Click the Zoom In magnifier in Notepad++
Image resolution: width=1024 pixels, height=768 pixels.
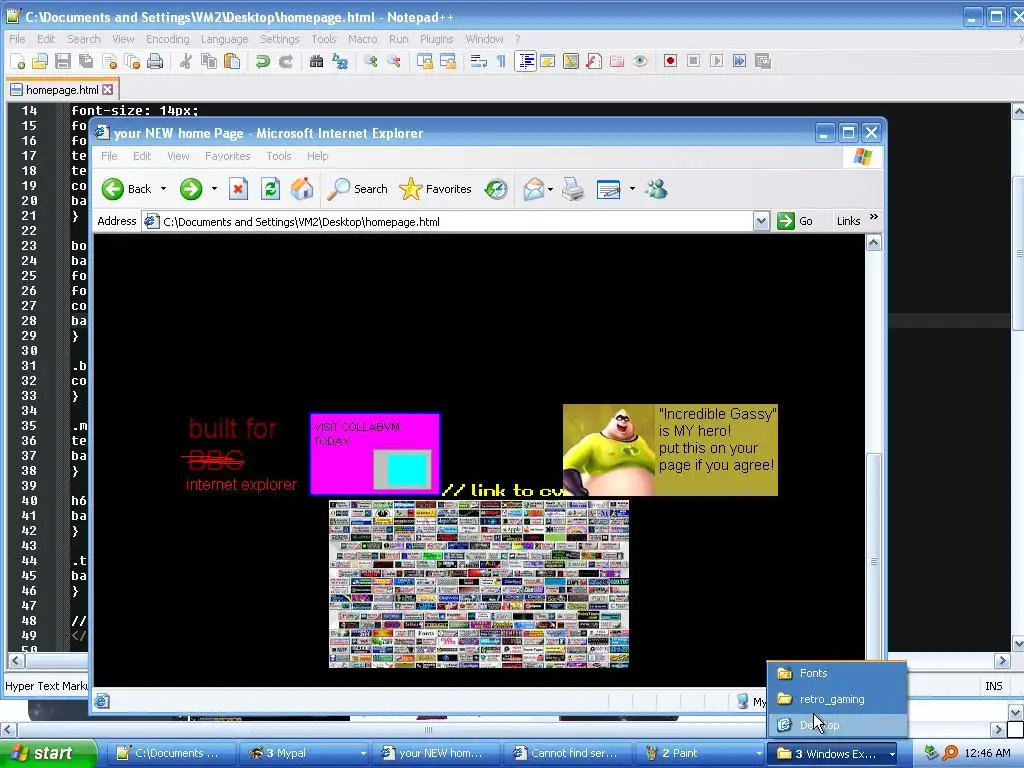pyautogui.click(x=371, y=61)
